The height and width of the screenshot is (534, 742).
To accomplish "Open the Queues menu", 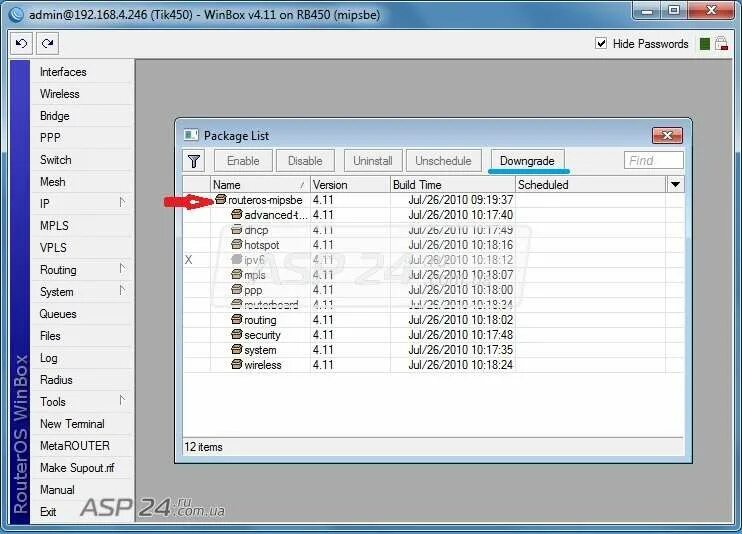I will click(x=58, y=314).
